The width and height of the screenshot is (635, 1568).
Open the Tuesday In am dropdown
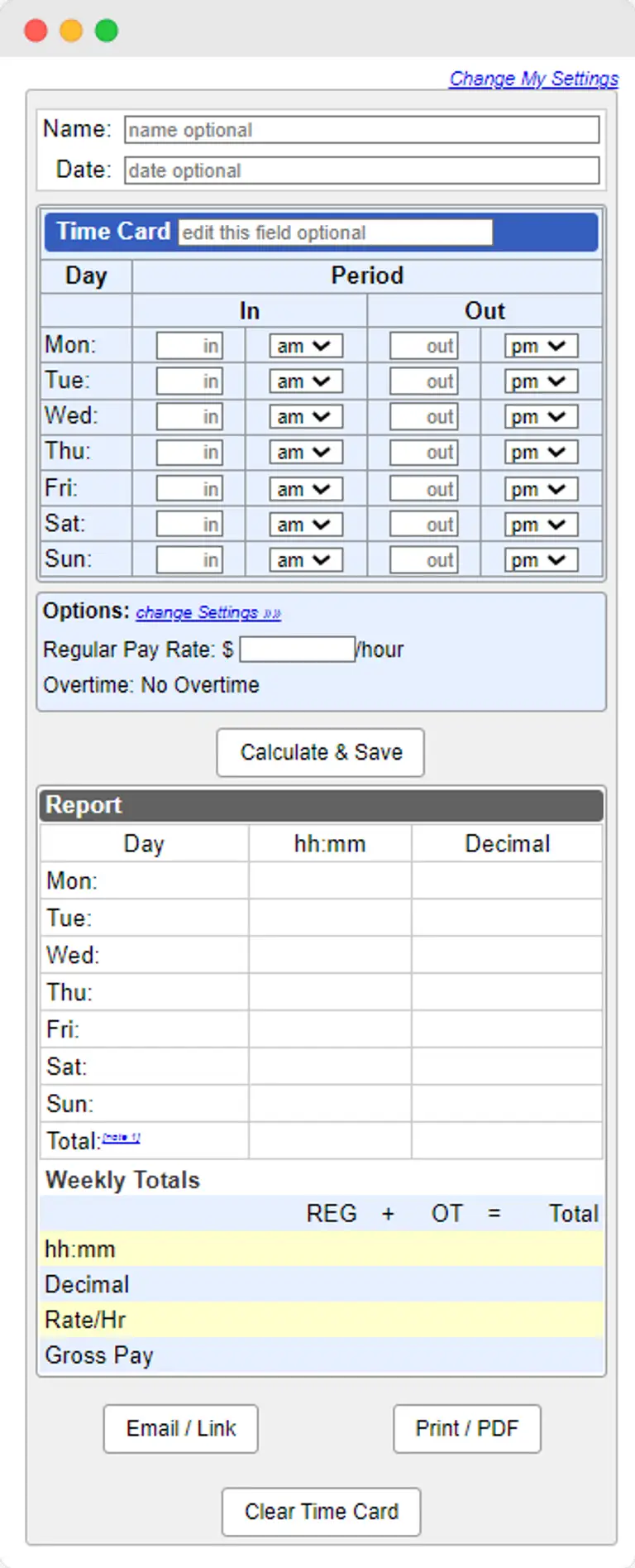(305, 381)
